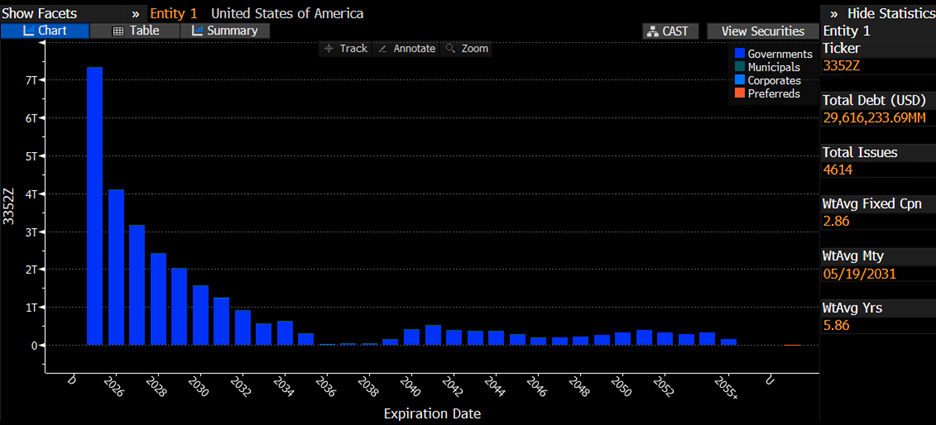Click the 2030 expiration bar
This screenshot has height=425, width=936.
(201, 315)
